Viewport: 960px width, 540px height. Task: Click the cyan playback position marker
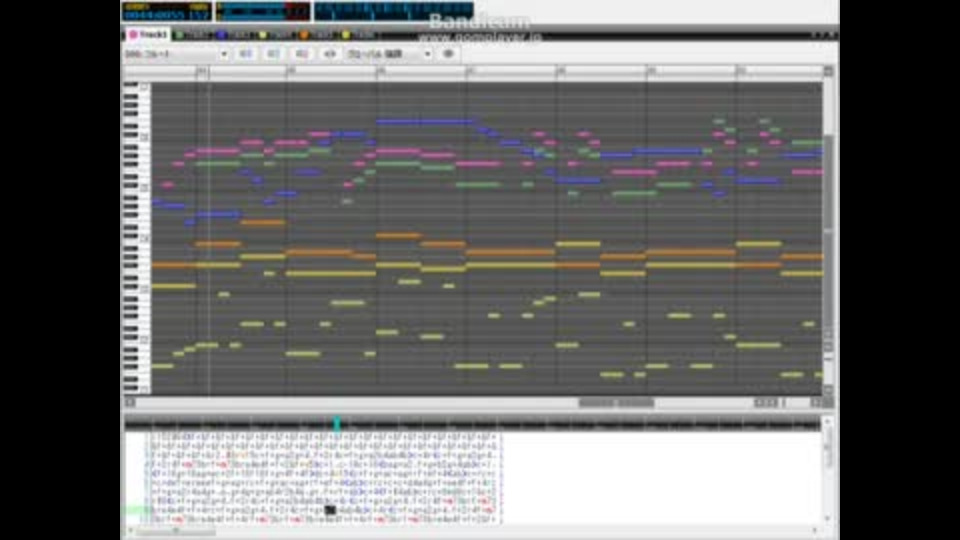[x=337, y=424]
